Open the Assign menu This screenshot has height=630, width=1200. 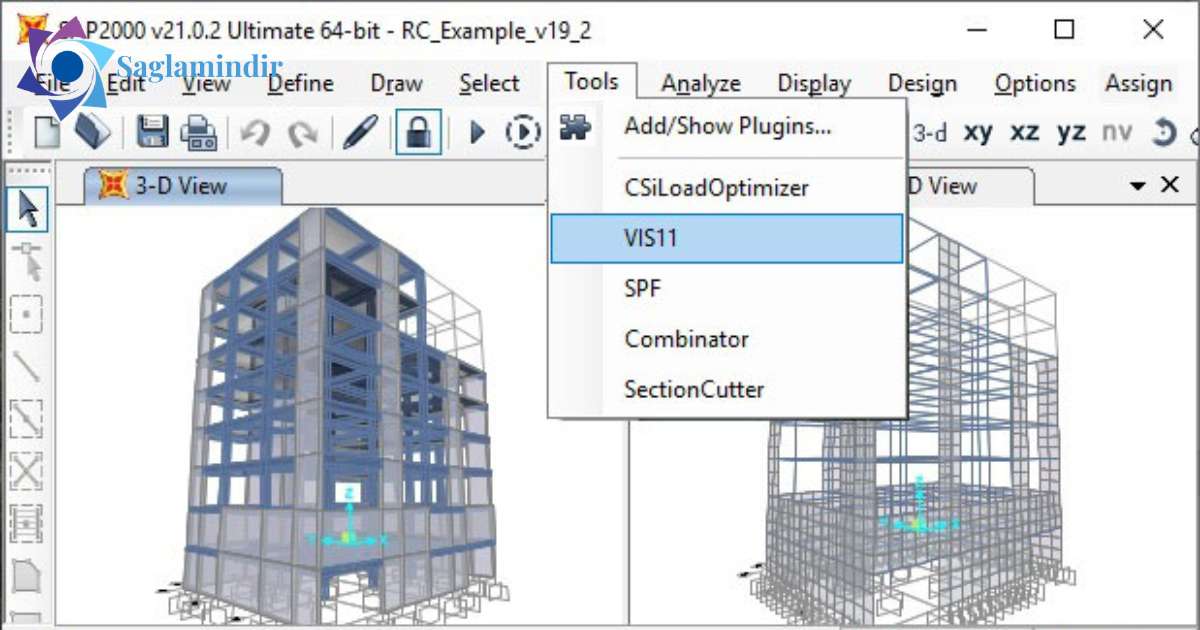(1138, 84)
